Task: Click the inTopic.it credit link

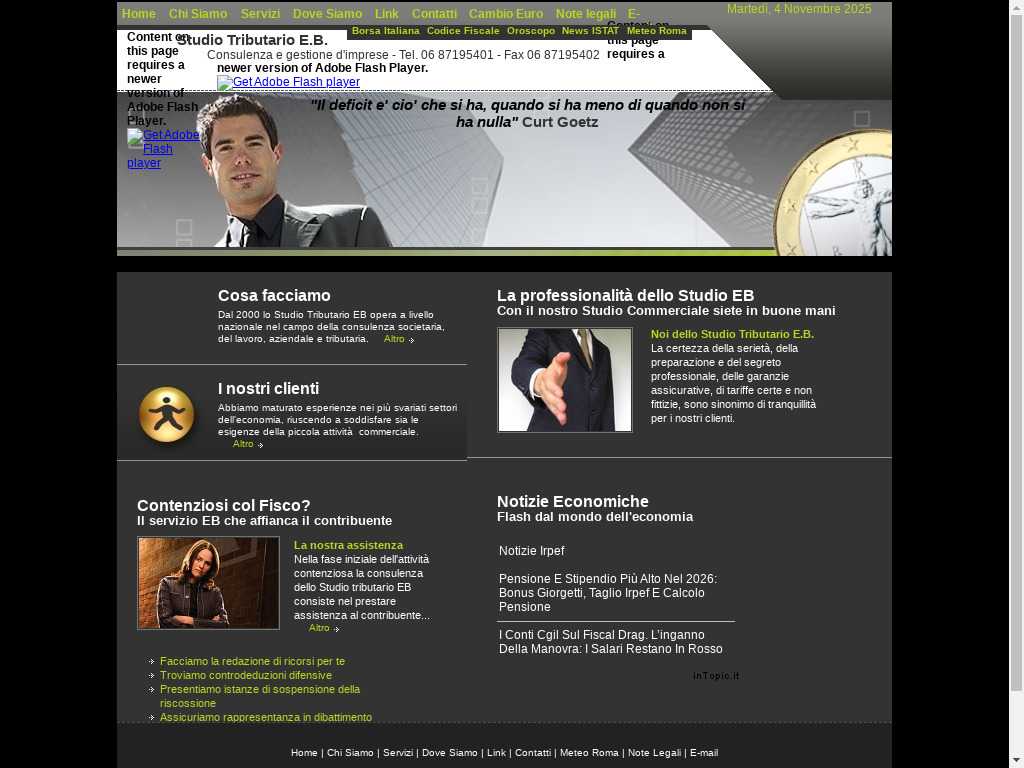Action: click(716, 676)
